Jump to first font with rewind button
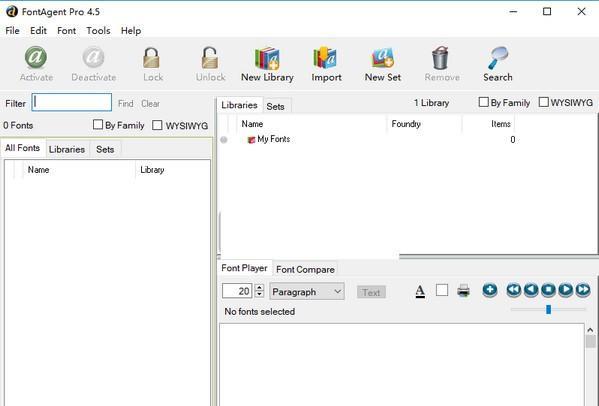 [x=514, y=290]
